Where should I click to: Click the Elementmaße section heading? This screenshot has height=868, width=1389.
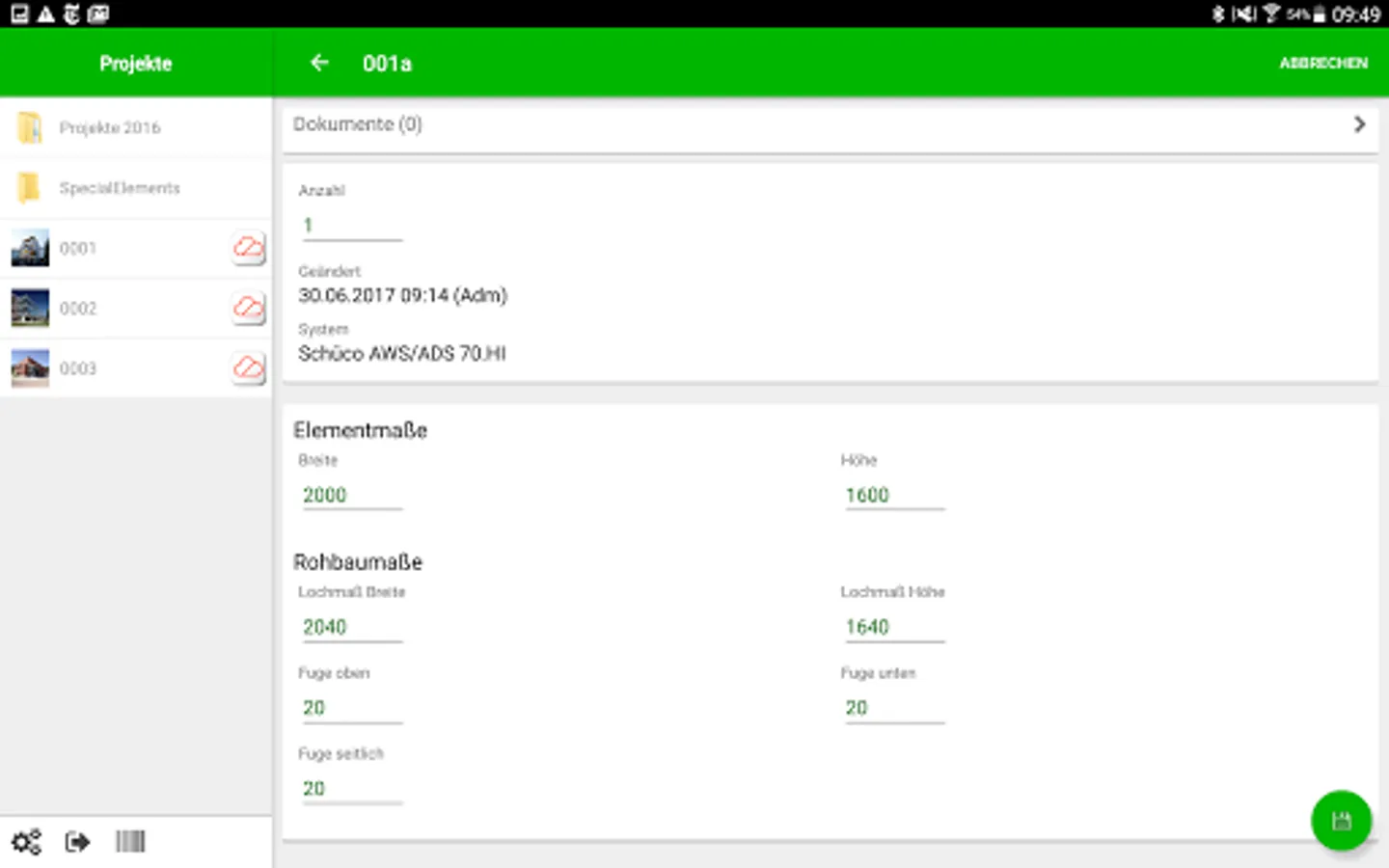click(360, 430)
